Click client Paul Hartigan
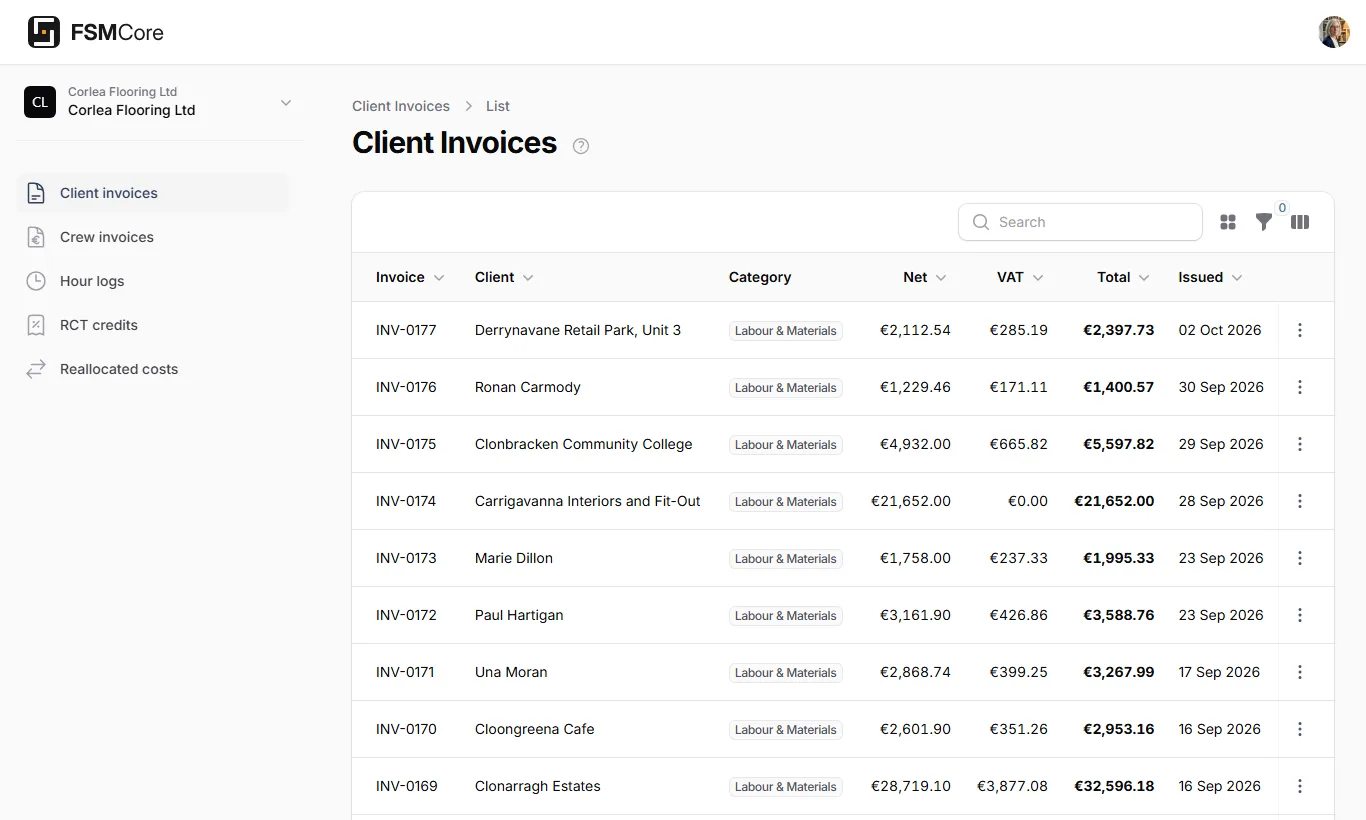1366x820 pixels. [x=519, y=615]
